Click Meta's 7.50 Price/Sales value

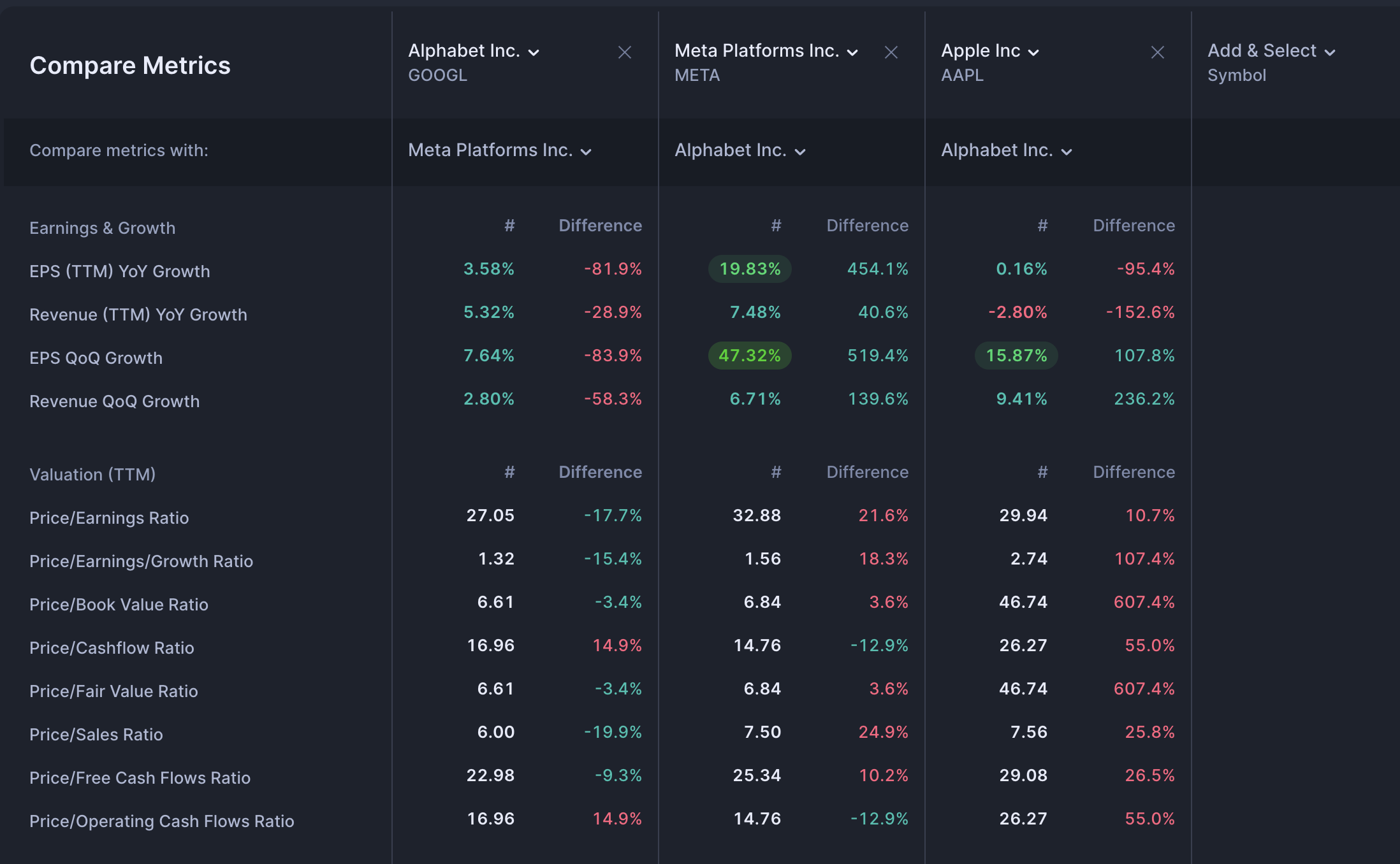pyautogui.click(x=762, y=732)
